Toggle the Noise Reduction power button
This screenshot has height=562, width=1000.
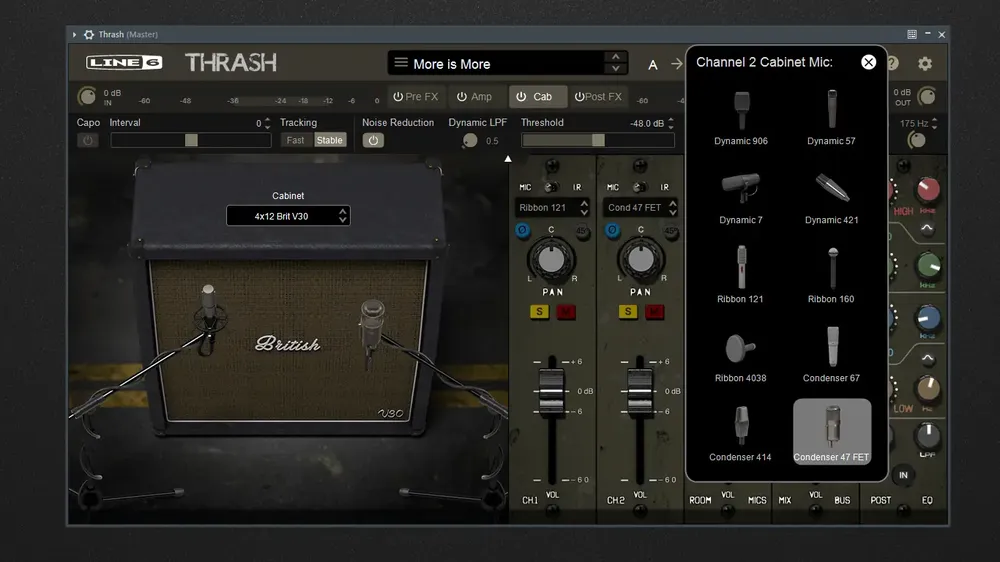click(x=373, y=140)
